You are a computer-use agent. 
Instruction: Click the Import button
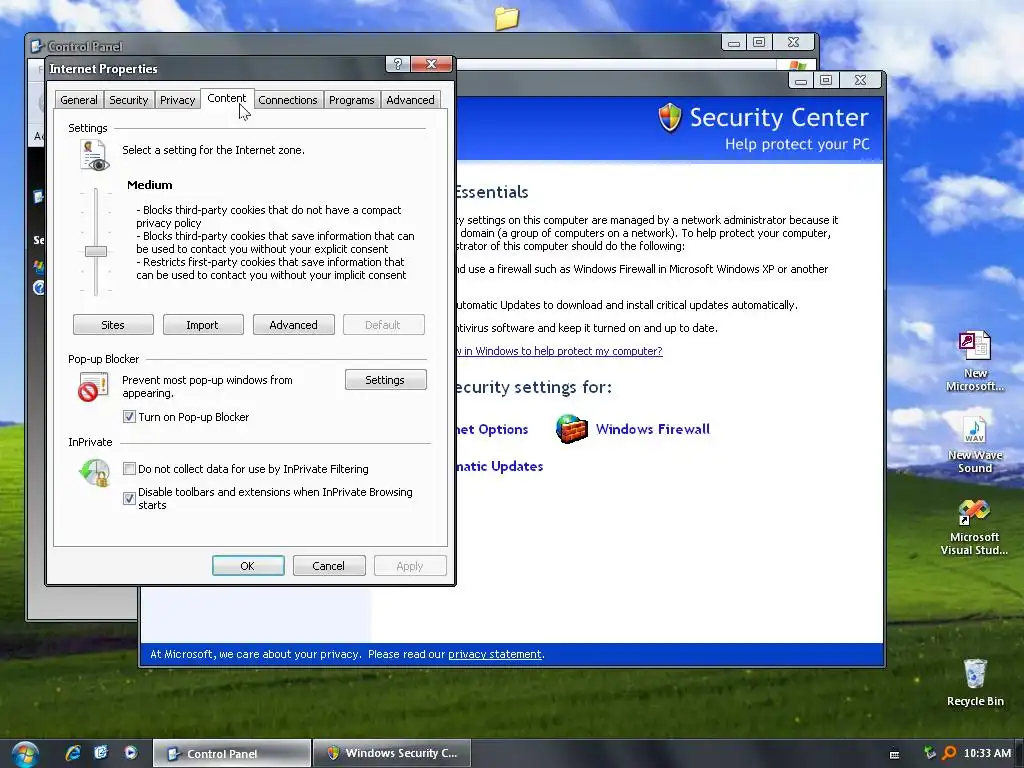pos(202,325)
